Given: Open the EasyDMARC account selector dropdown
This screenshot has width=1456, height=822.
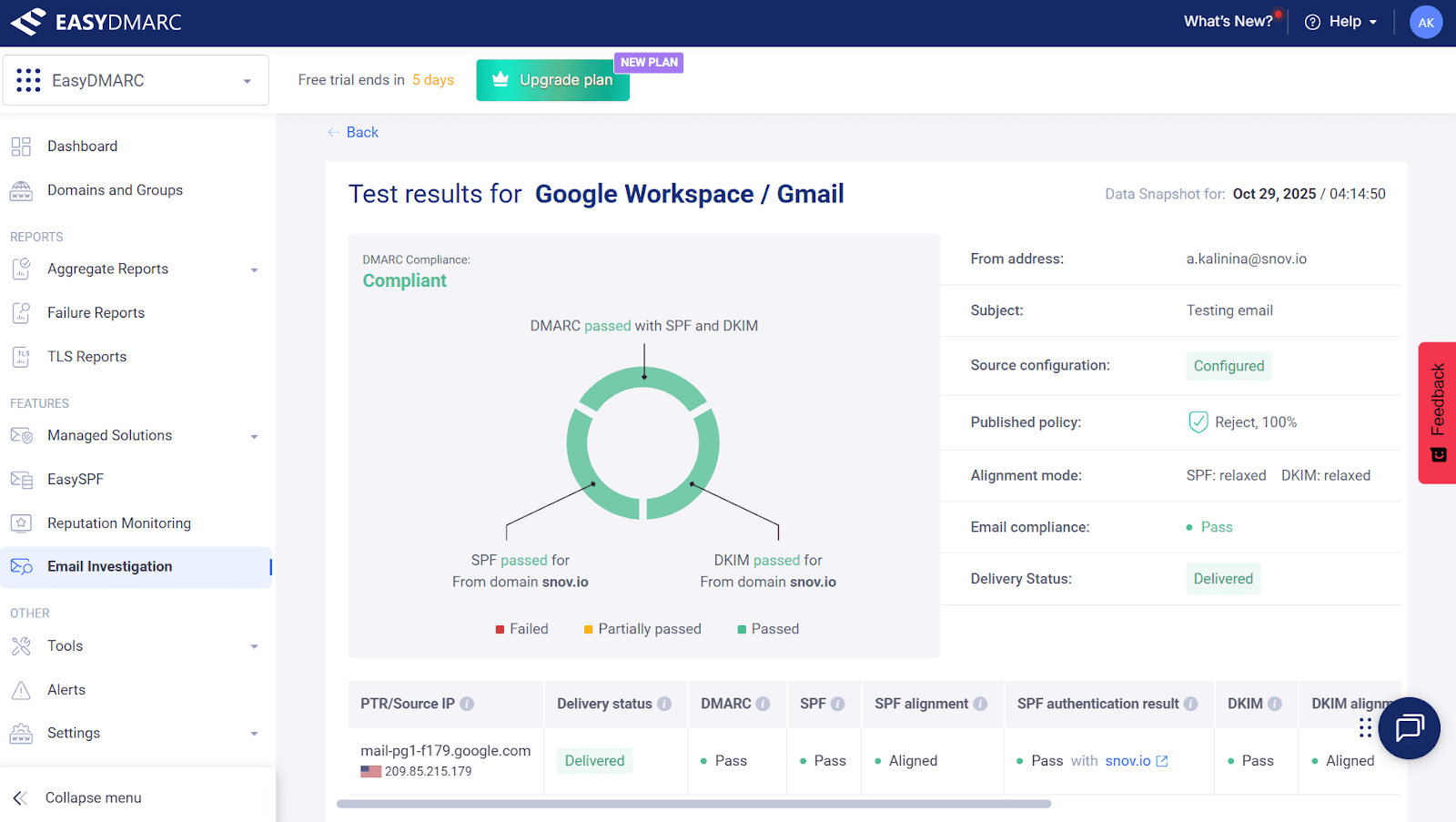Looking at the screenshot, I should (x=136, y=80).
